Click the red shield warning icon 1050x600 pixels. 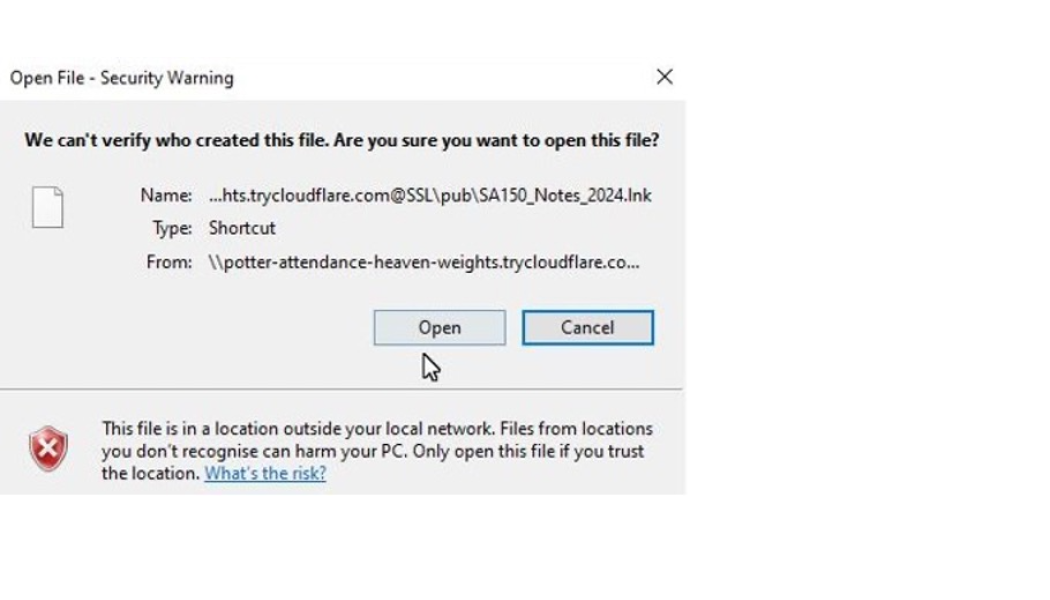[x=48, y=448]
